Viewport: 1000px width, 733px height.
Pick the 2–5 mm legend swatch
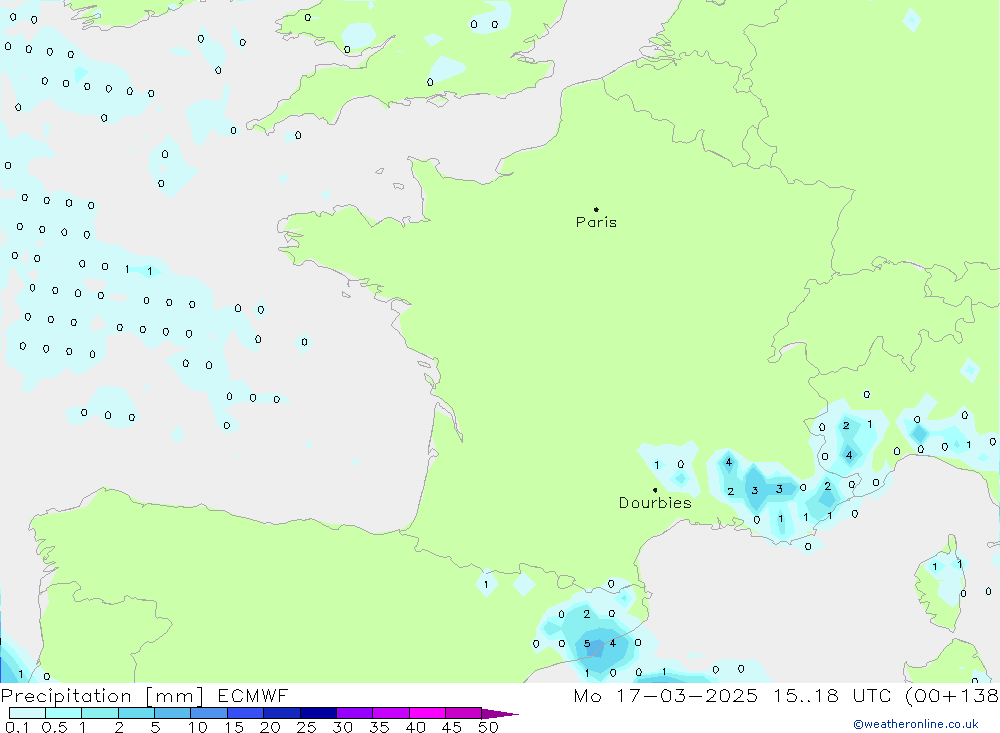[136, 713]
